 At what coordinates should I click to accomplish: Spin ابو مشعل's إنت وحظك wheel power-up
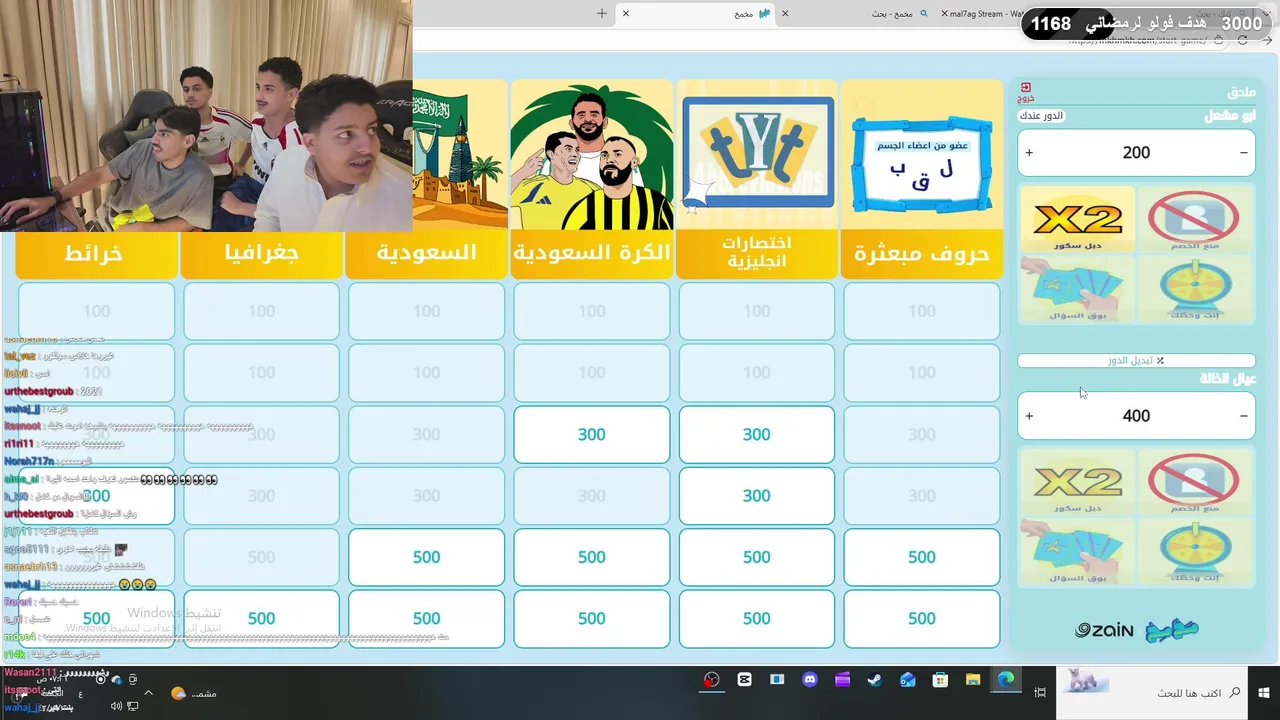point(1193,288)
